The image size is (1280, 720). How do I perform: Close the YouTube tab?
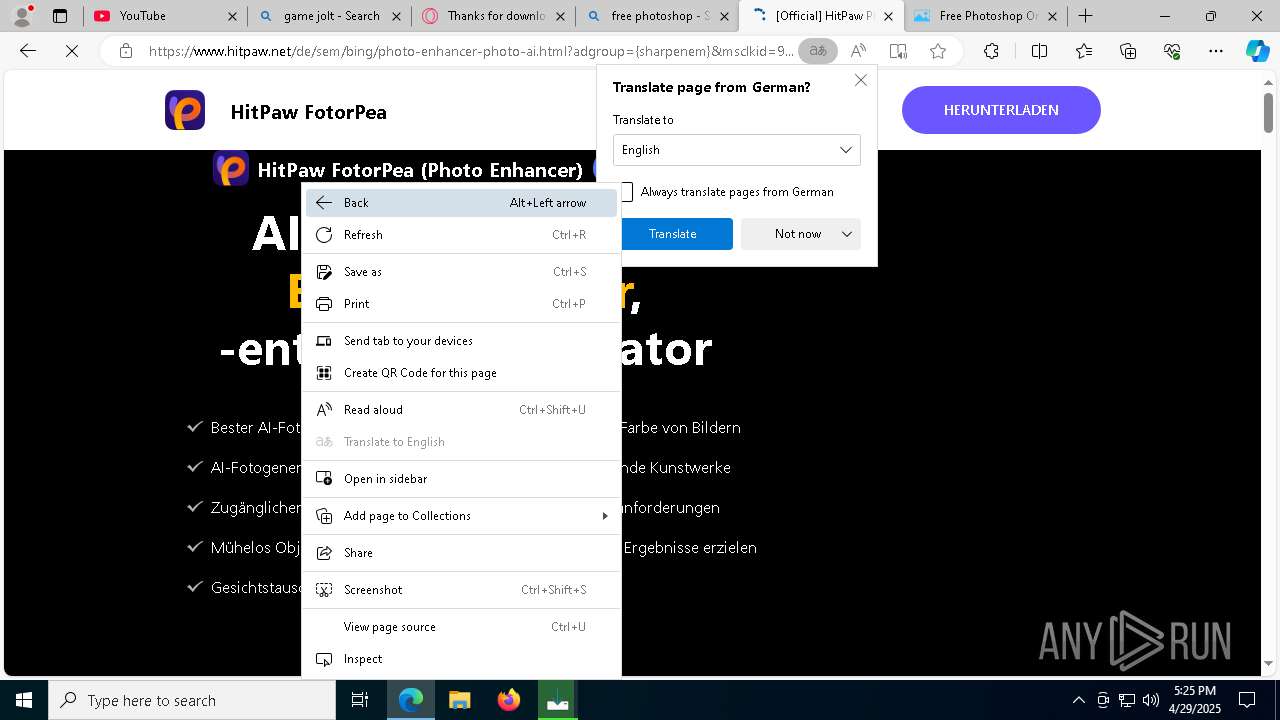pyautogui.click(x=232, y=16)
